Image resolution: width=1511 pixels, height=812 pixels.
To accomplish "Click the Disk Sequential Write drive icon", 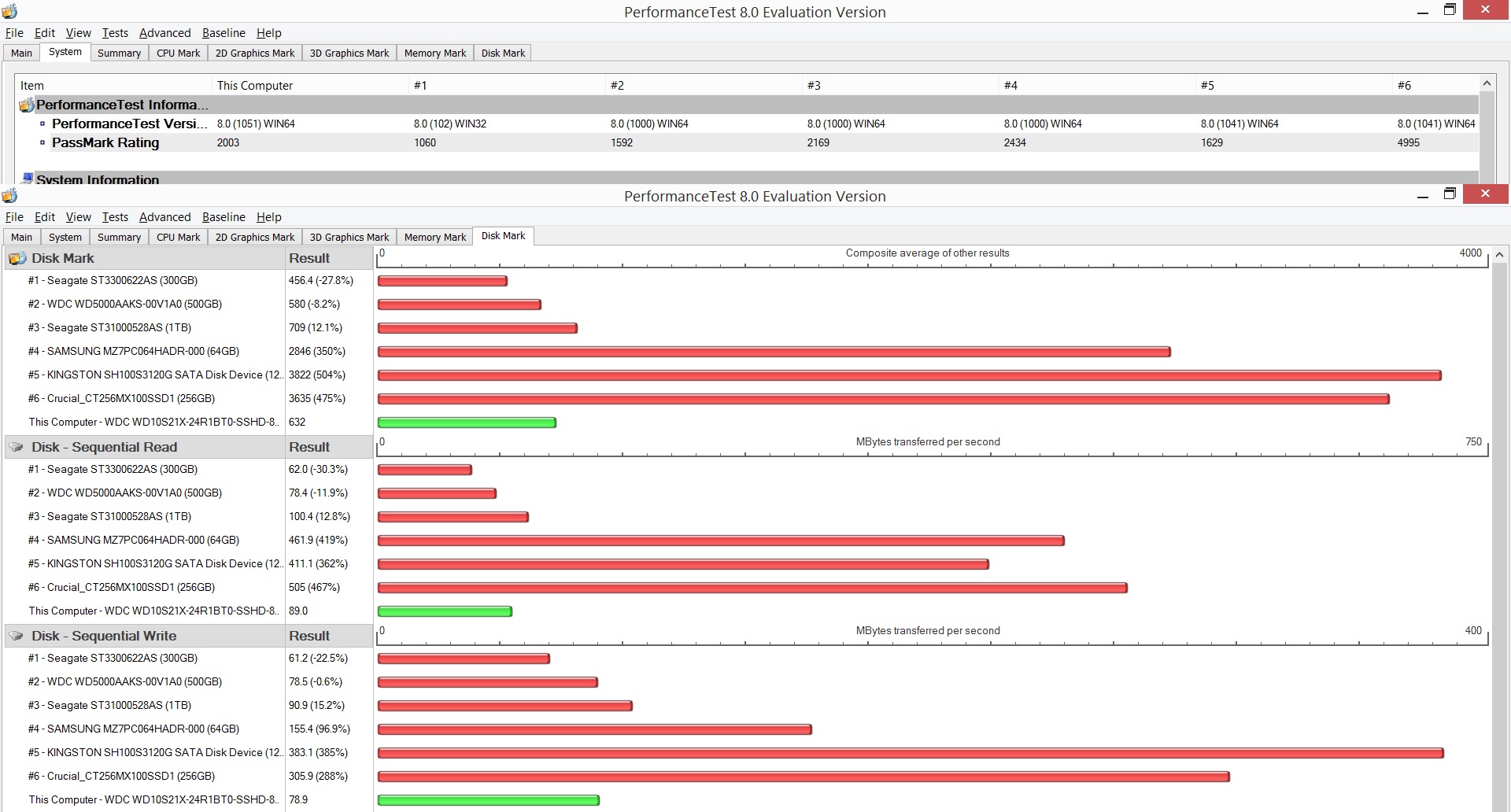I will coord(17,636).
